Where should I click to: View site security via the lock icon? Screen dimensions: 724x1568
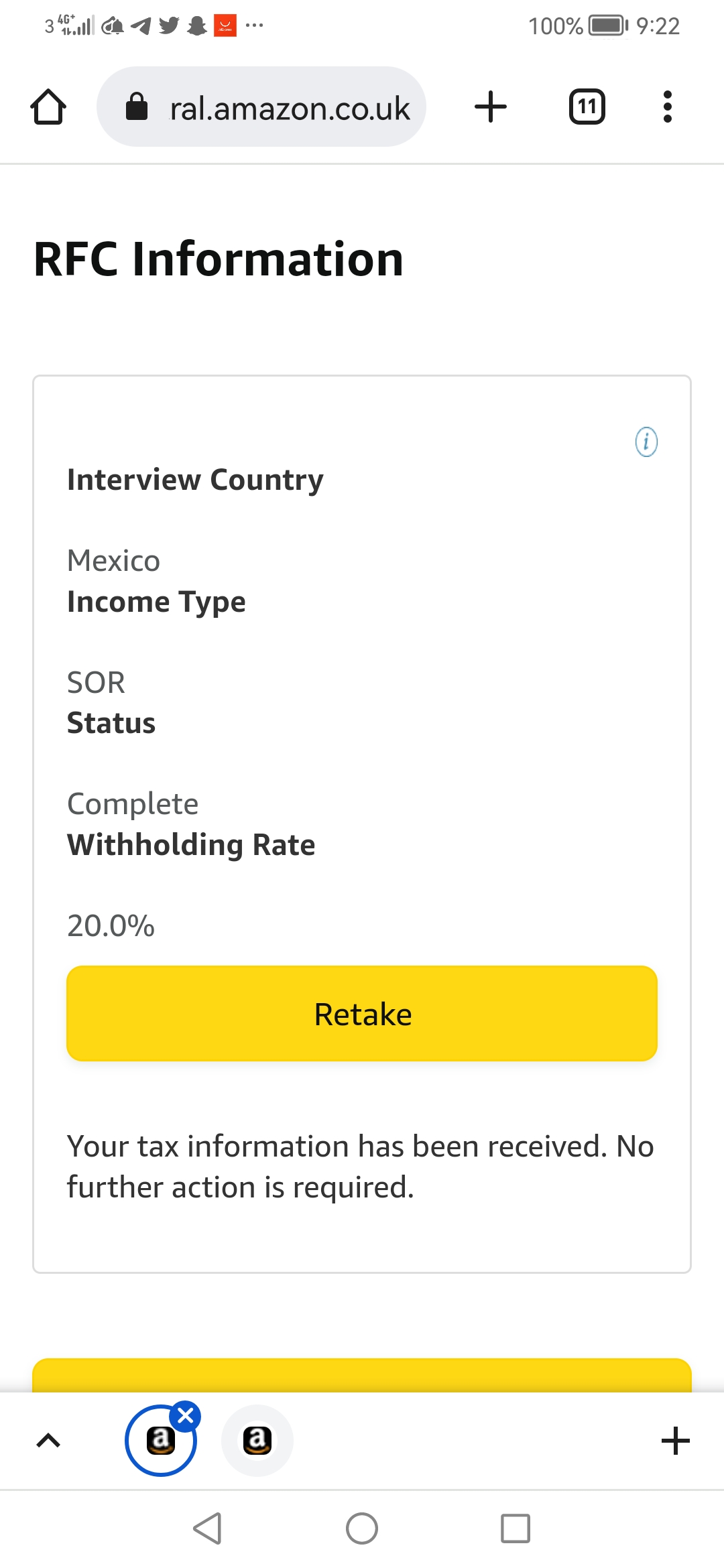(137, 107)
